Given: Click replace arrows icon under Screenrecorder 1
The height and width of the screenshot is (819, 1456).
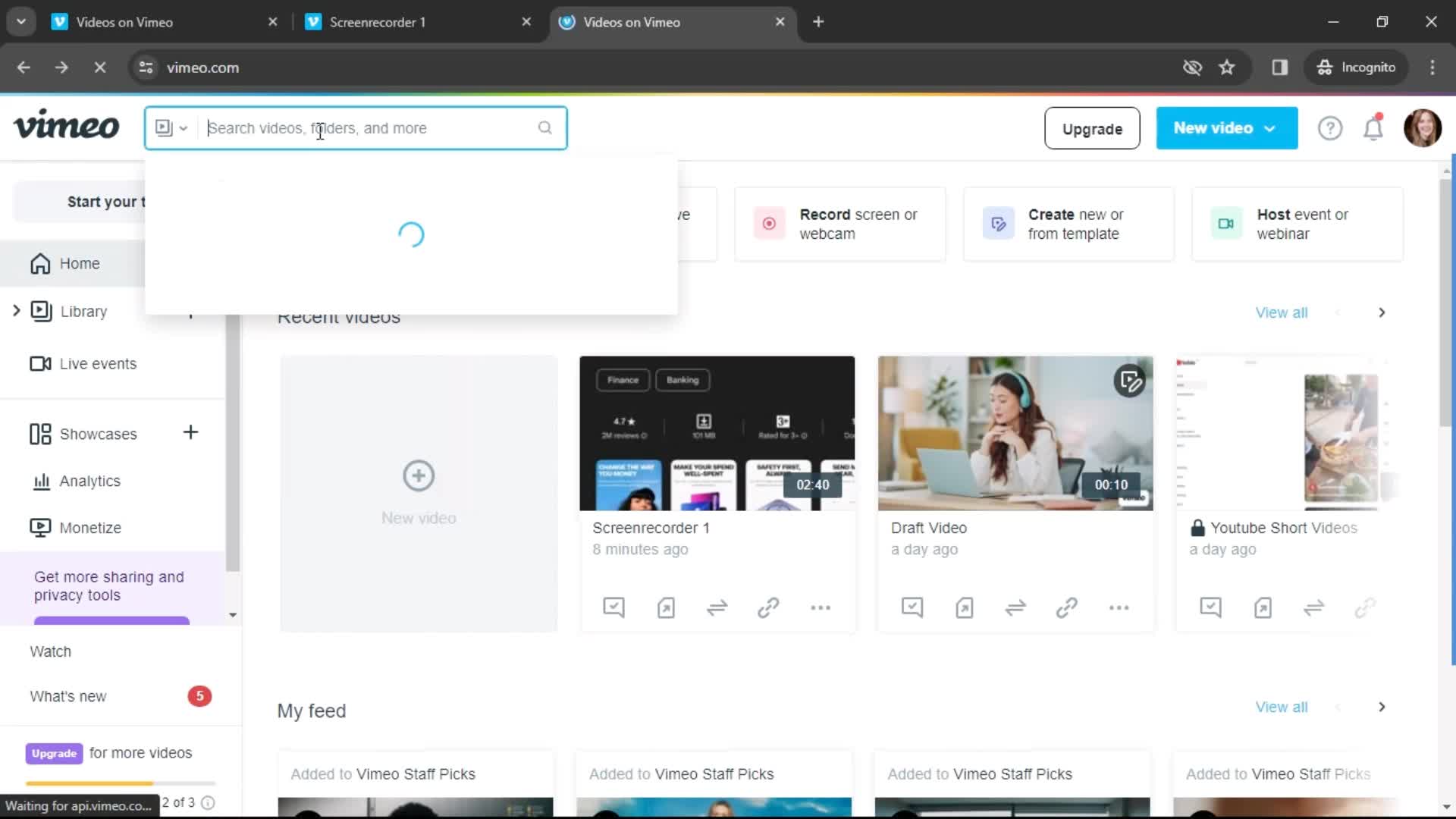Looking at the screenshot, I should pos(717,607).
